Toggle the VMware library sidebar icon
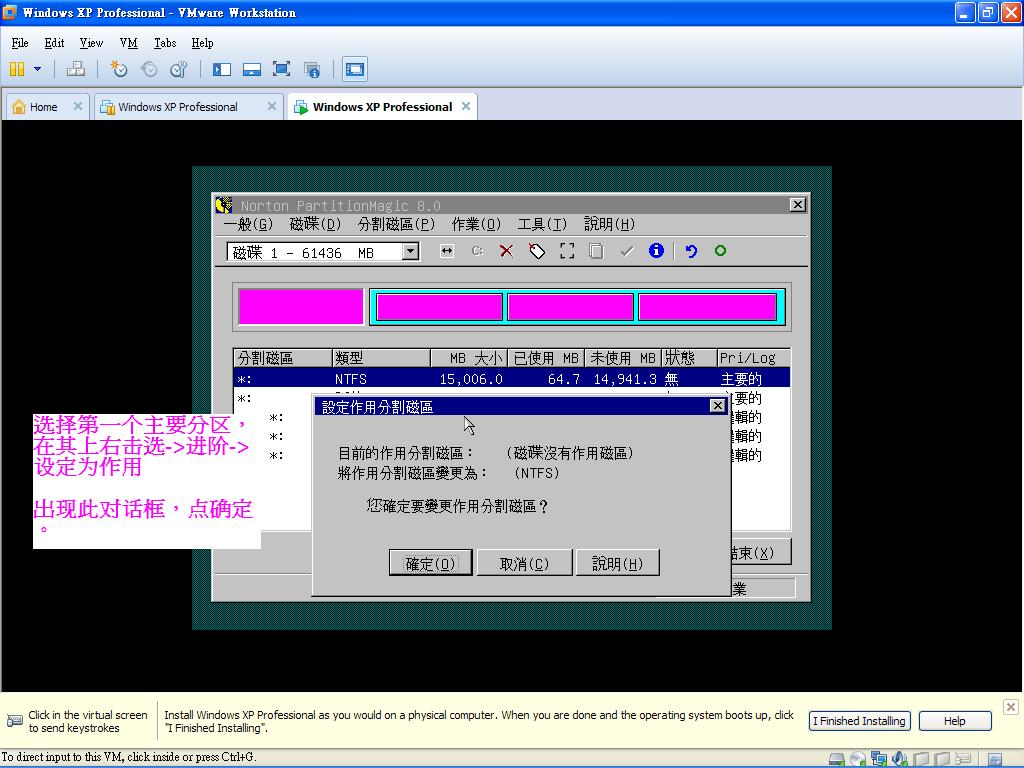This screenshot has width=1024, height=768. (x=222, y=69)
